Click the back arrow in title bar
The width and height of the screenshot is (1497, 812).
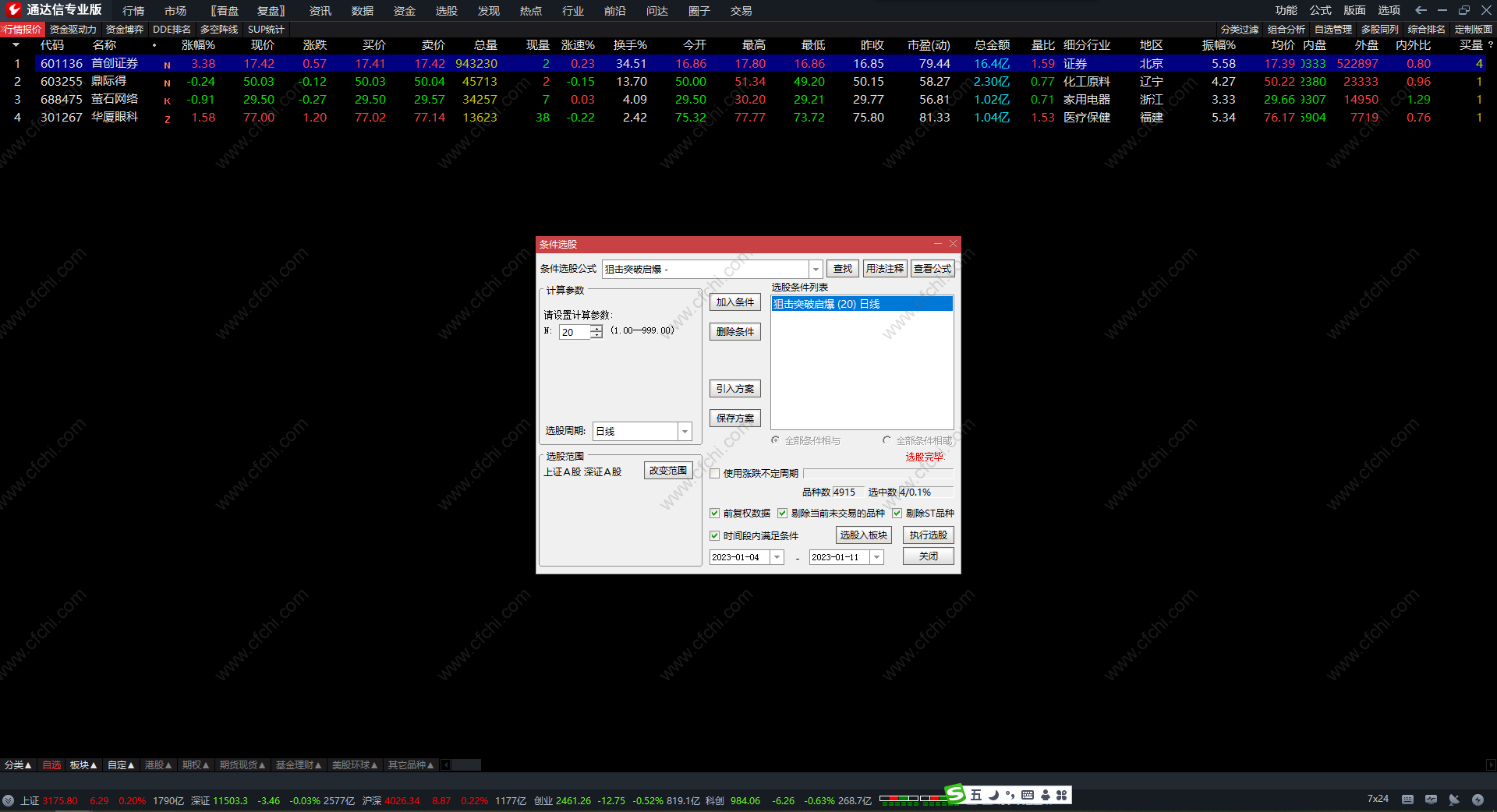tap(1421, 10)
